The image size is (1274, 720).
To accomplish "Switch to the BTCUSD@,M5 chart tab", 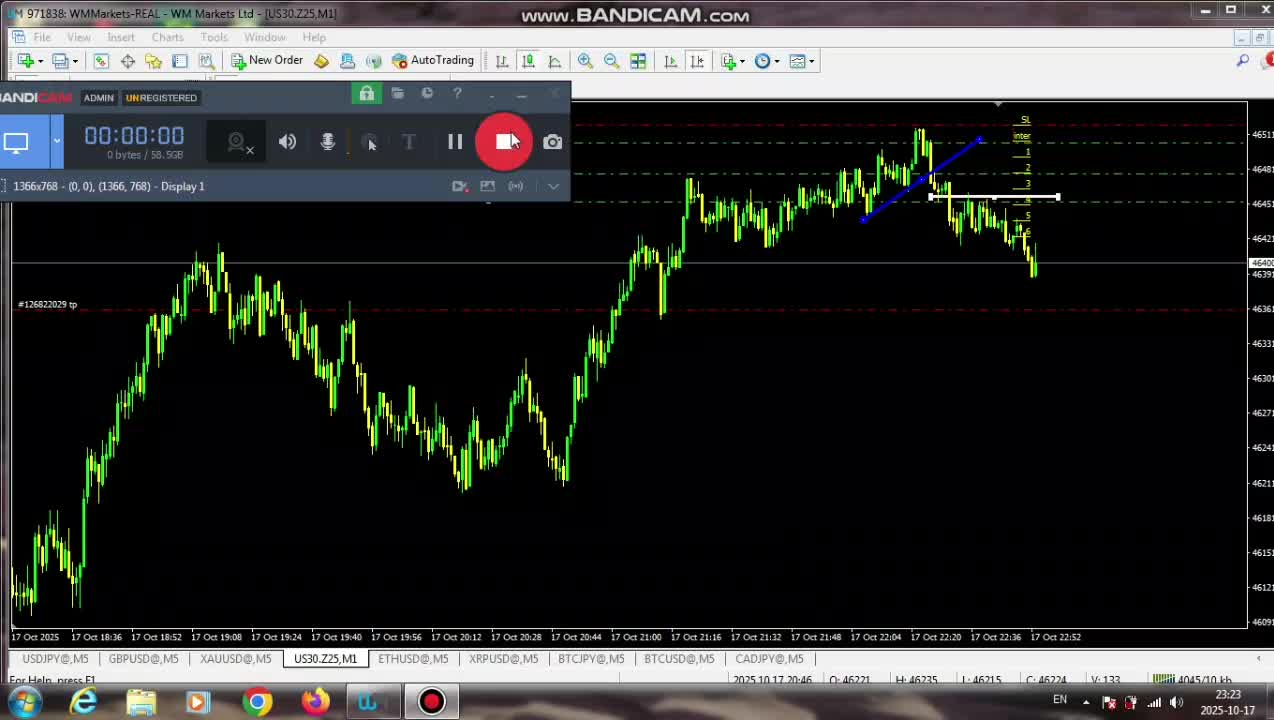I will 679,659.
